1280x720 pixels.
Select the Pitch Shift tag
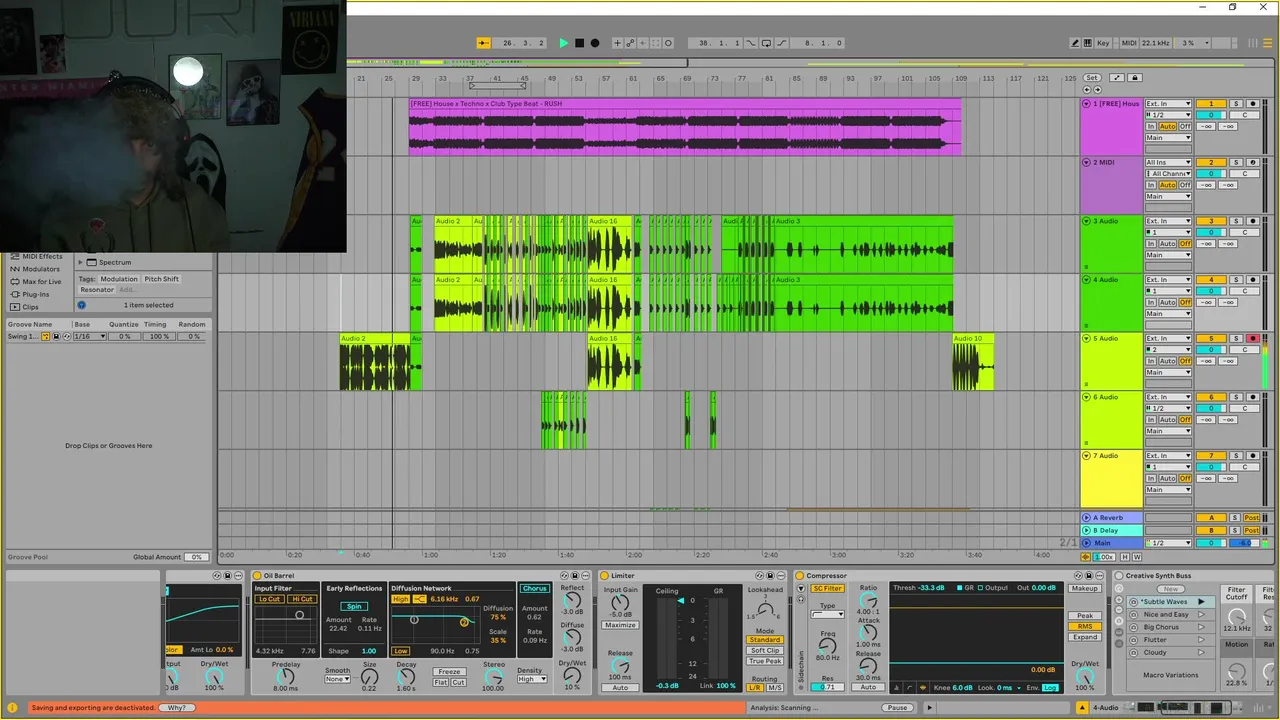161,280
